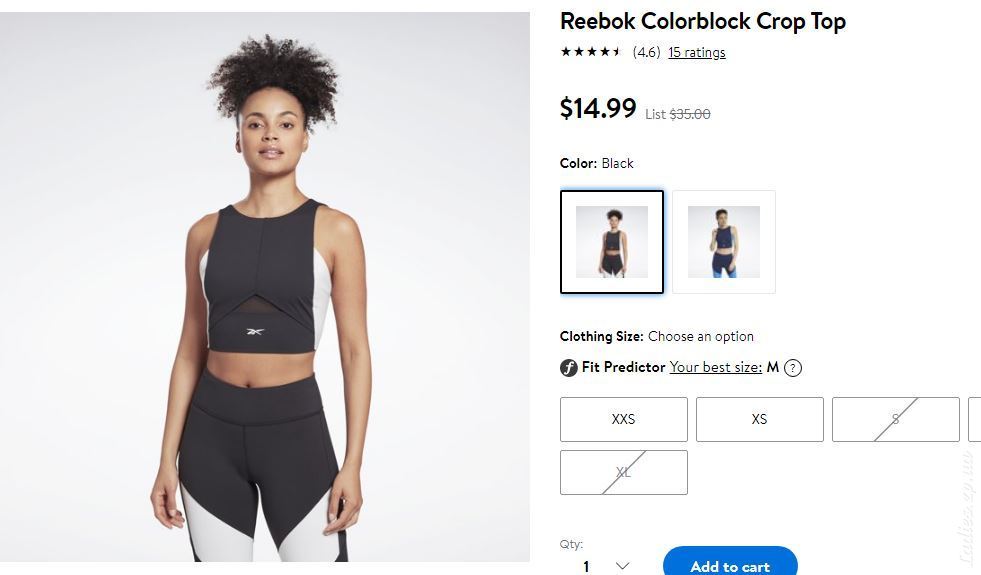Open the question mark help icon

[x=793, y=368]
